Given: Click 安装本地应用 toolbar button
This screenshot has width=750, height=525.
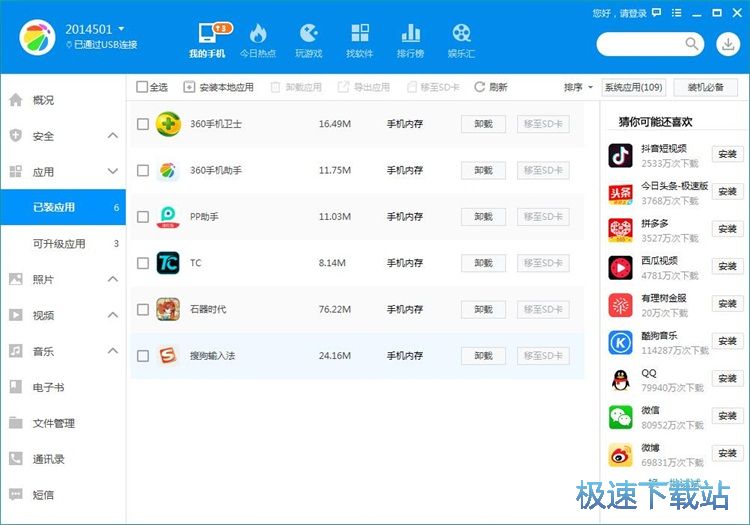Looking at the screenshot, I should [x=219, y=87].
